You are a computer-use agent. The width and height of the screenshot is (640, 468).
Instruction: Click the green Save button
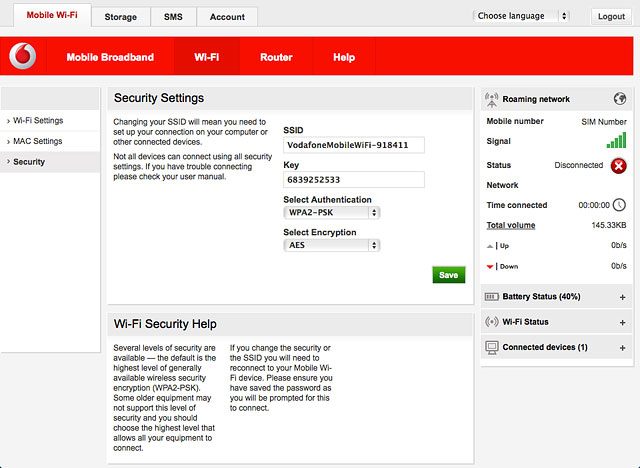[449, 275]
